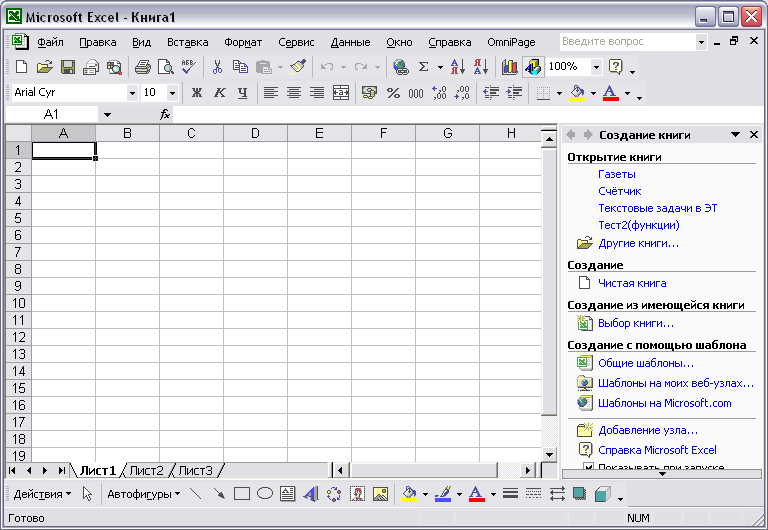This screenshot has width=768, height=530.
Task: Open Справка Microsoft Excel link
Action: (657, 450)
